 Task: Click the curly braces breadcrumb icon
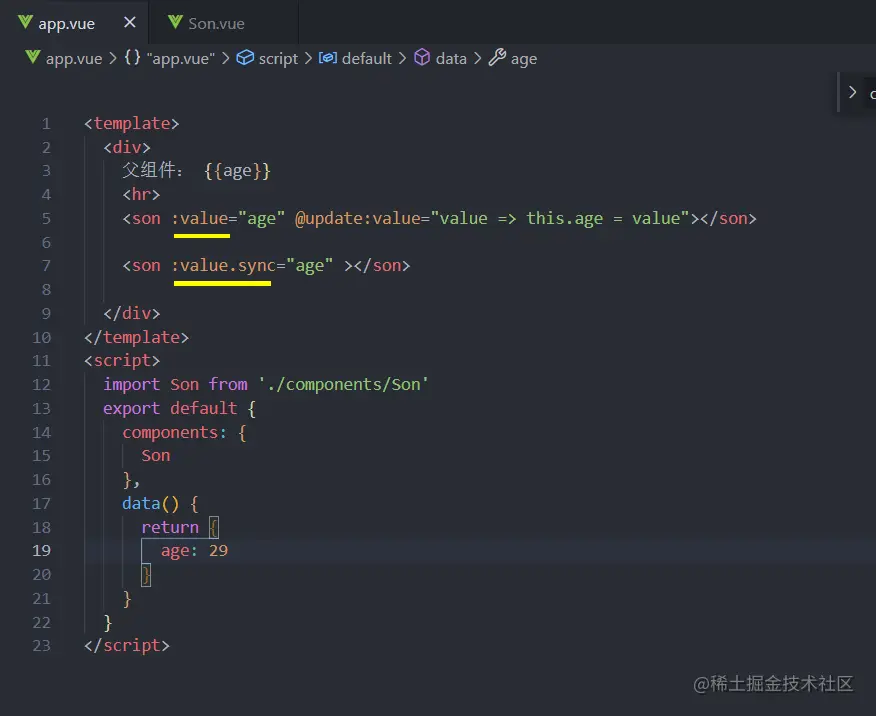(132, 58)
